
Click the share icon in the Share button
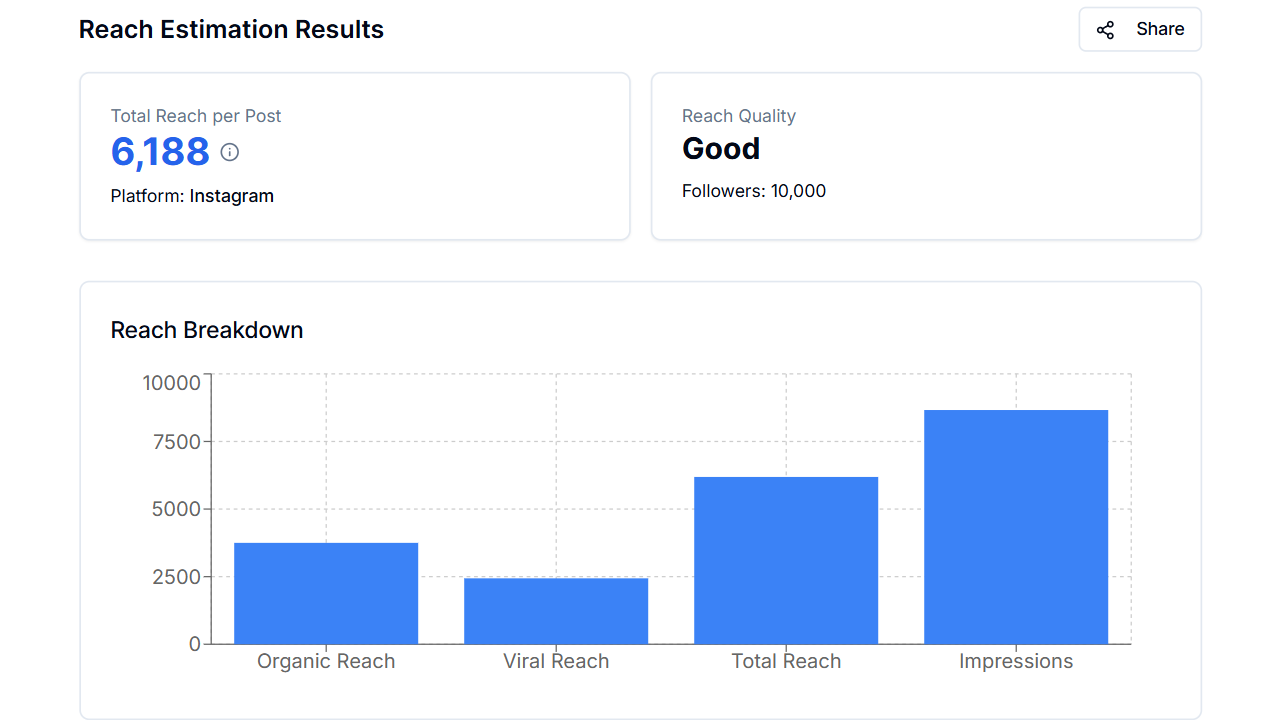pos(1105,30)
